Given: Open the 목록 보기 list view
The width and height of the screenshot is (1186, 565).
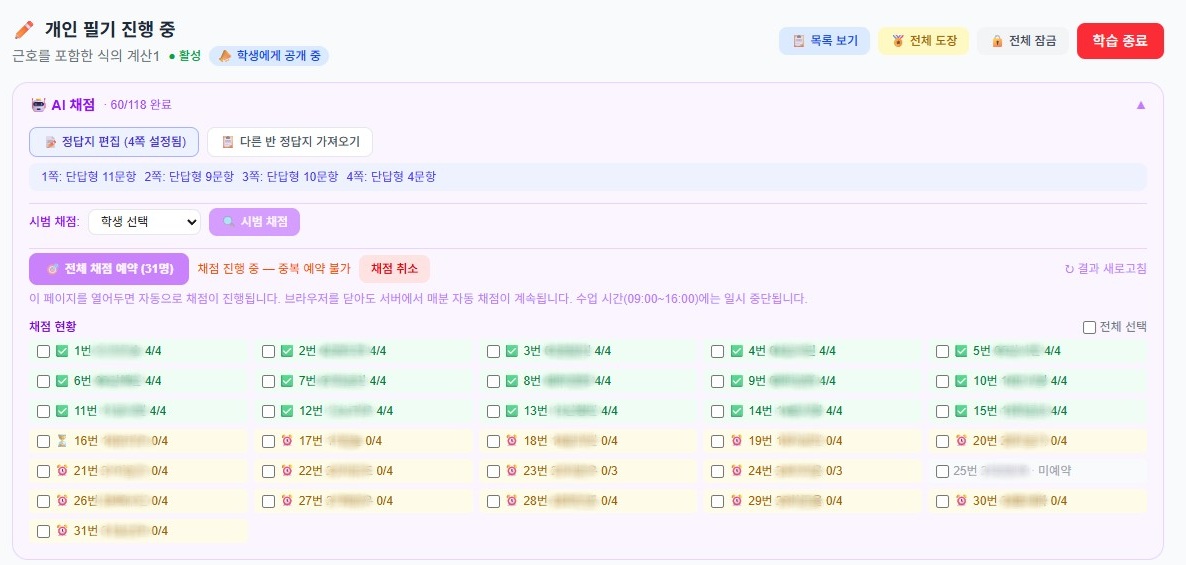Looking at the screenshot, I should (x=824, y=41).
